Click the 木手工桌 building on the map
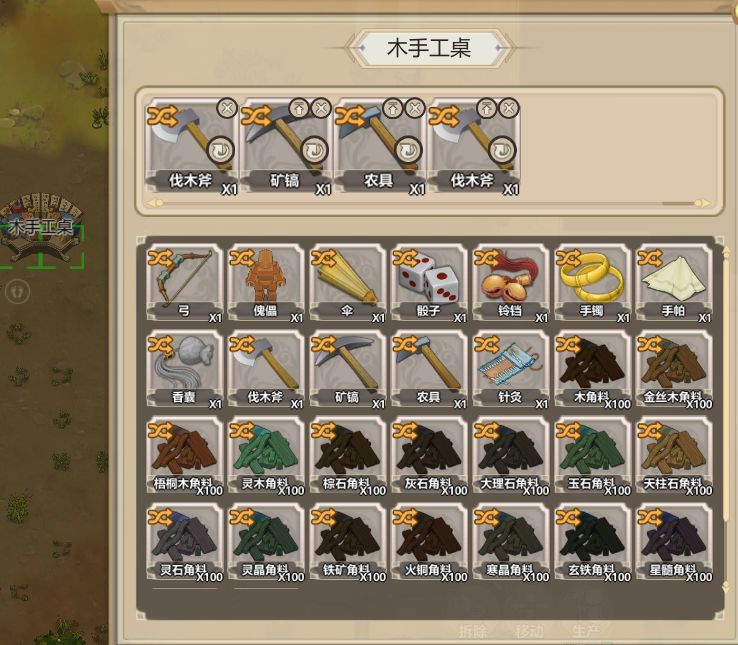Screen dimensions: 738x645 (x=41, y=226)
